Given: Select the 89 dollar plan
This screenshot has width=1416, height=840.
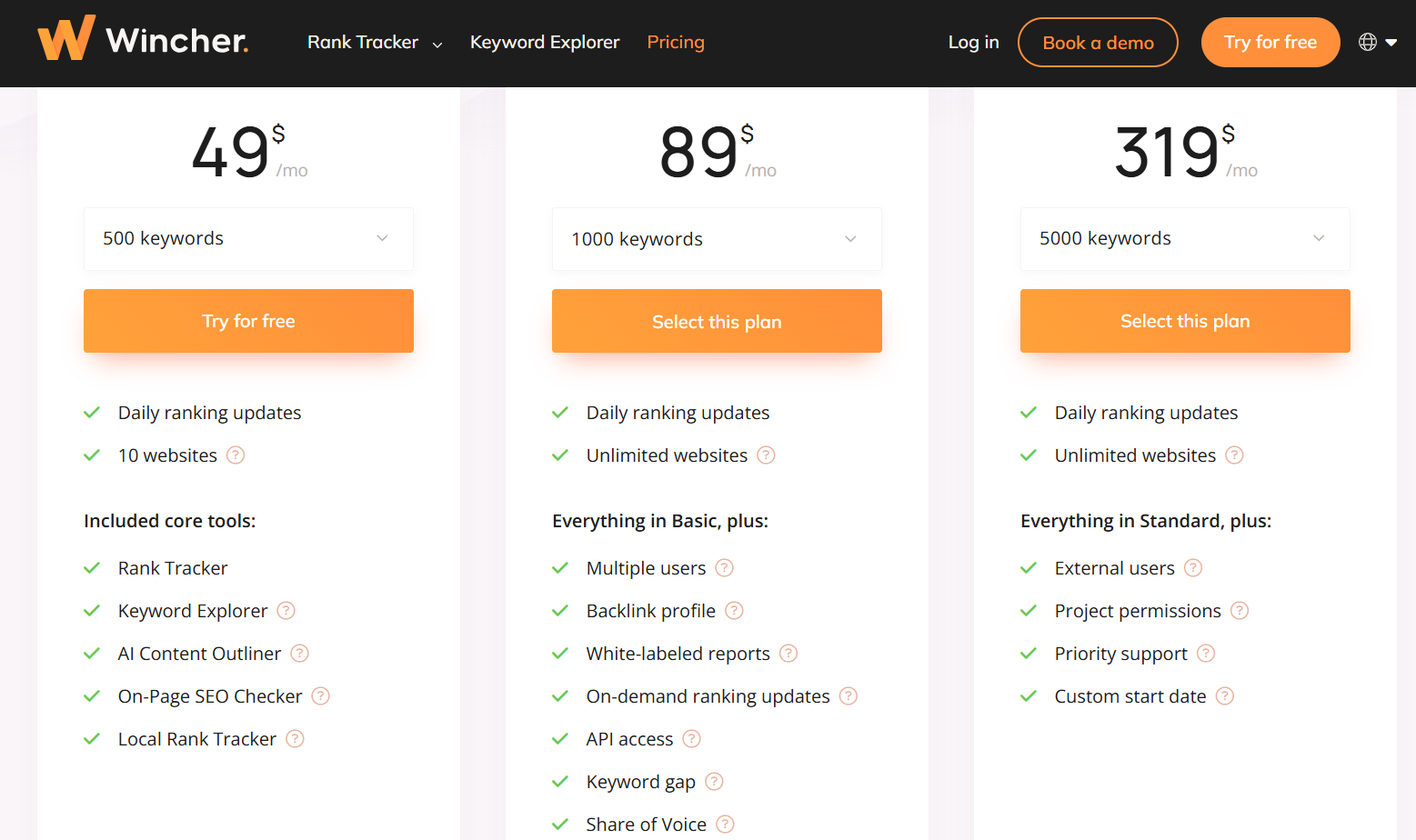Looking at the screenshot, I should [x=717, y=322].
